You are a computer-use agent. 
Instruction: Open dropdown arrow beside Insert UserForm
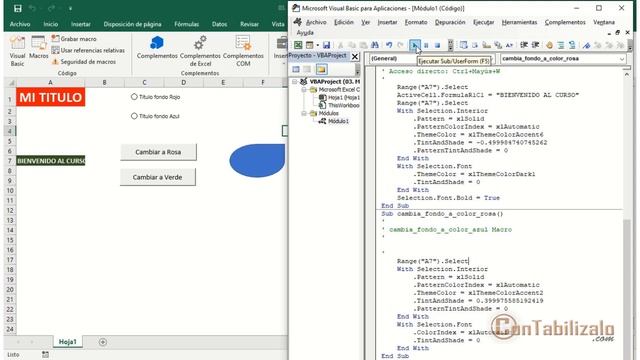318,45
